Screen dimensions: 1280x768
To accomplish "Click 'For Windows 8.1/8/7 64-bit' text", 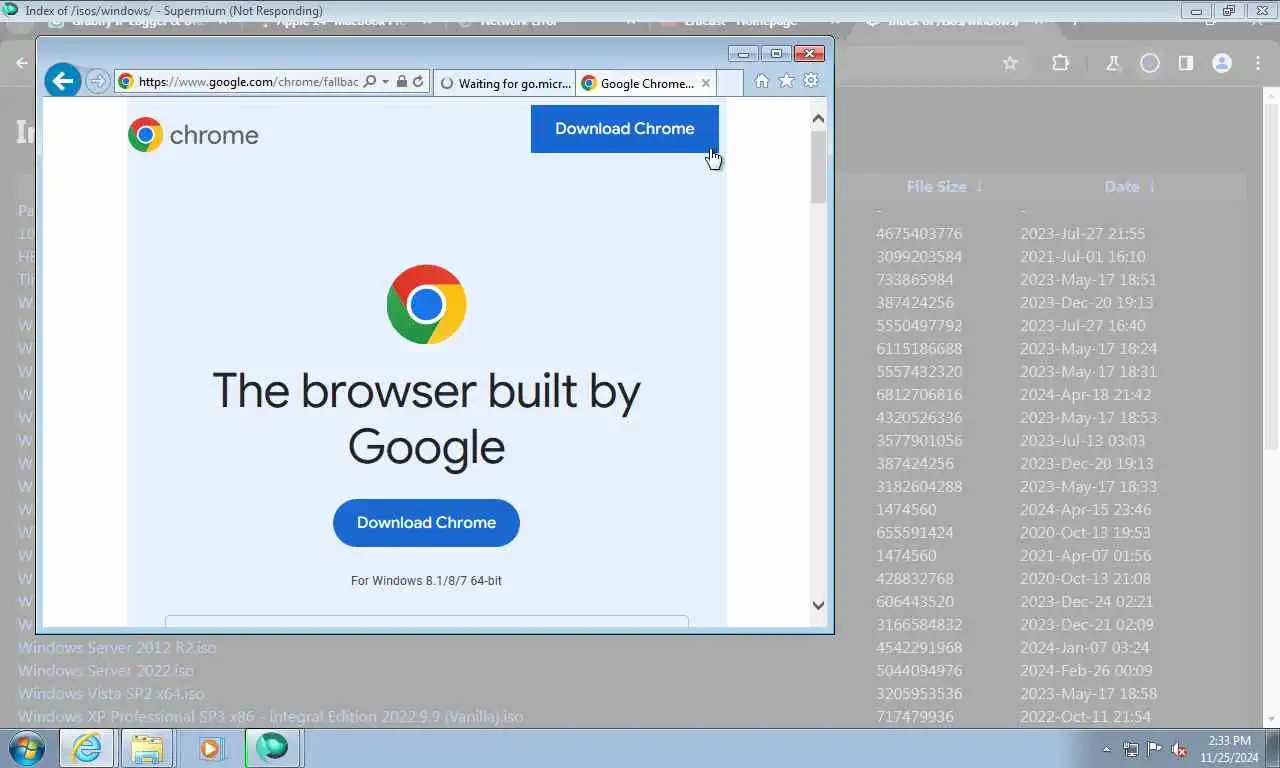I will [x=426, y=581].
